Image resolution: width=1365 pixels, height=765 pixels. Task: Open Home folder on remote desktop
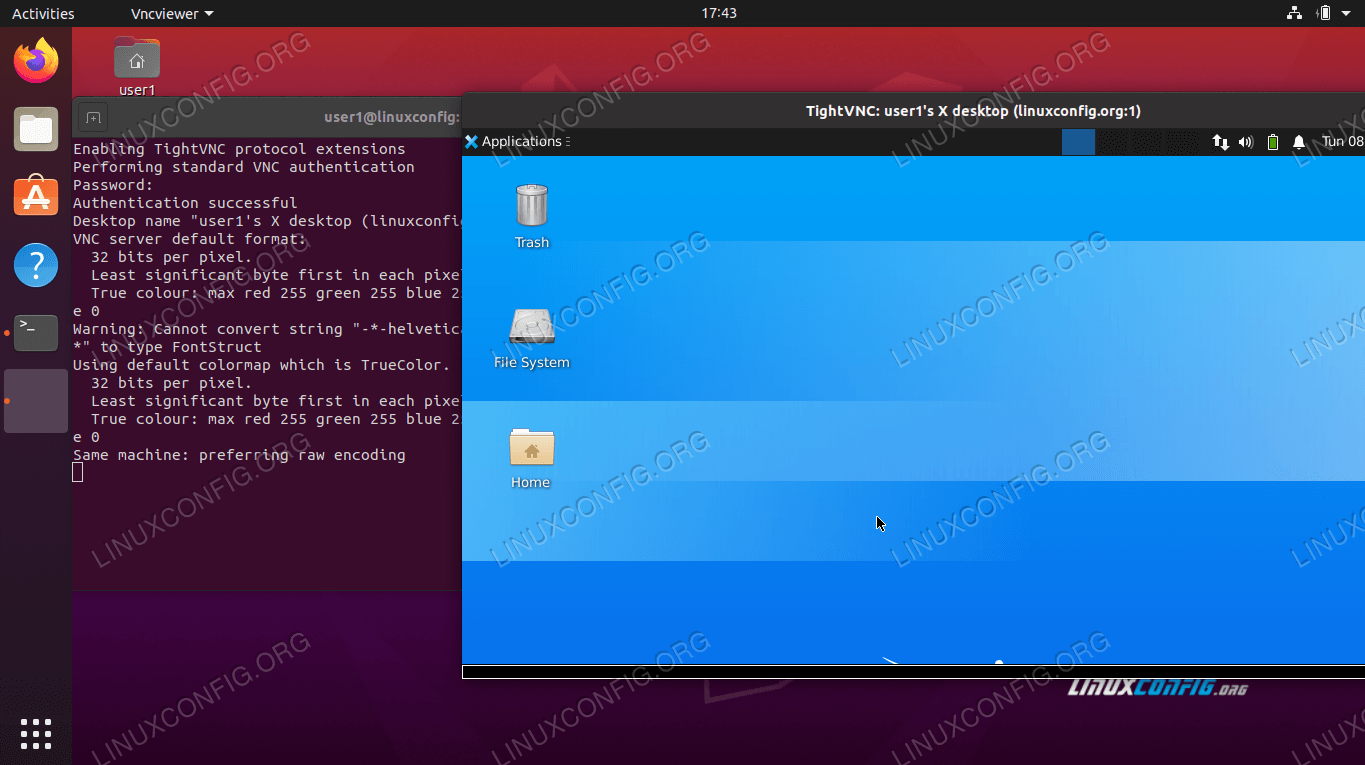[531, 458]
